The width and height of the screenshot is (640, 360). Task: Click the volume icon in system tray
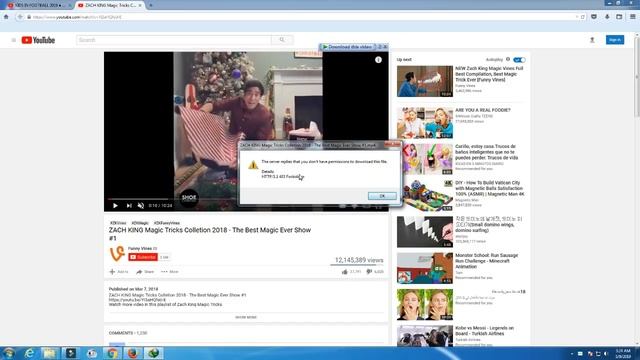(606, 353)
